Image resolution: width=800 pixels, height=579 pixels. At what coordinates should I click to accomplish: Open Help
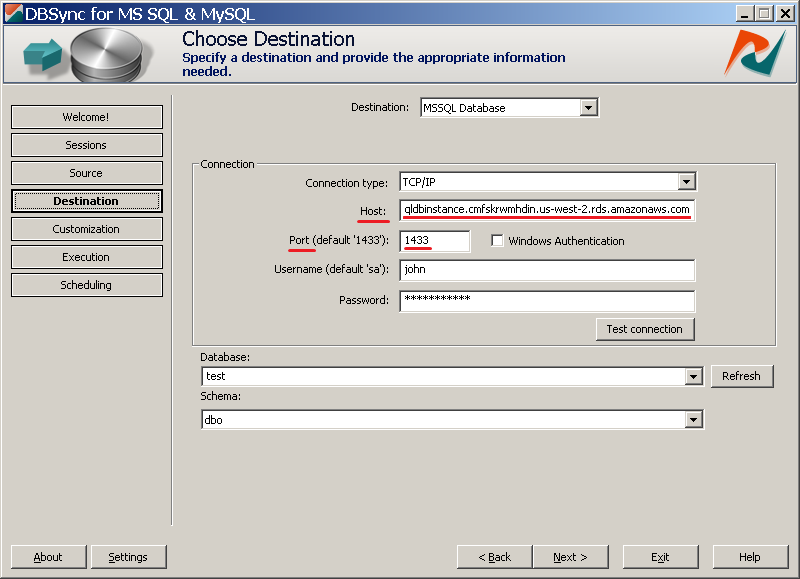(x=750, y=557)
